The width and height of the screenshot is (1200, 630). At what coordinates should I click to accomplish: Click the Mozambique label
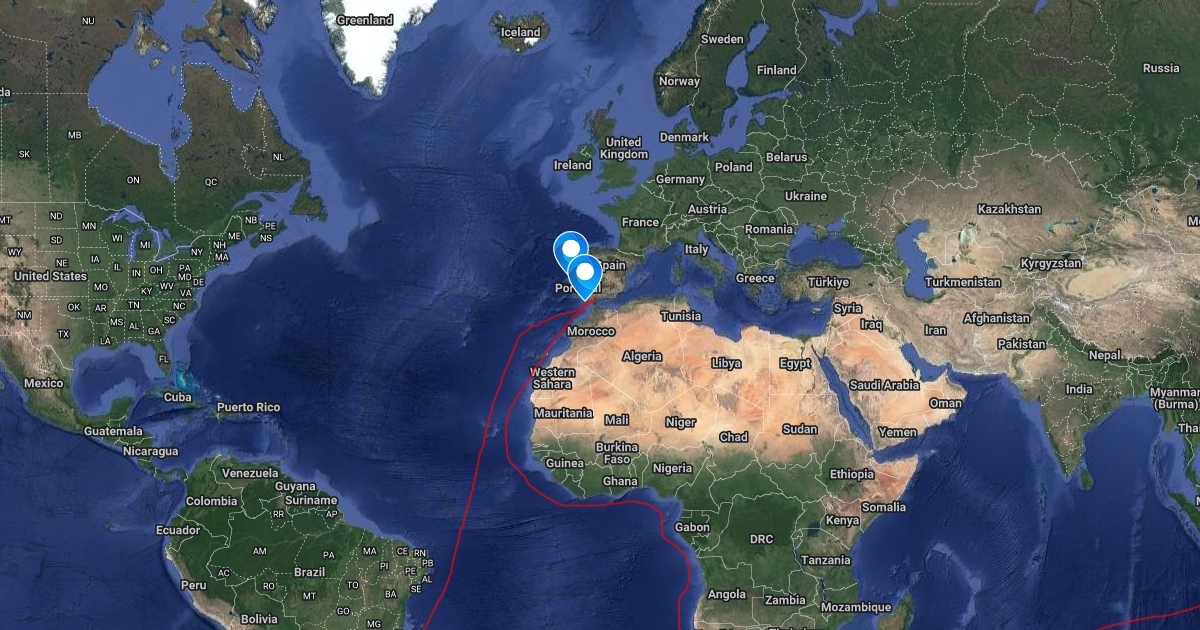856,607
